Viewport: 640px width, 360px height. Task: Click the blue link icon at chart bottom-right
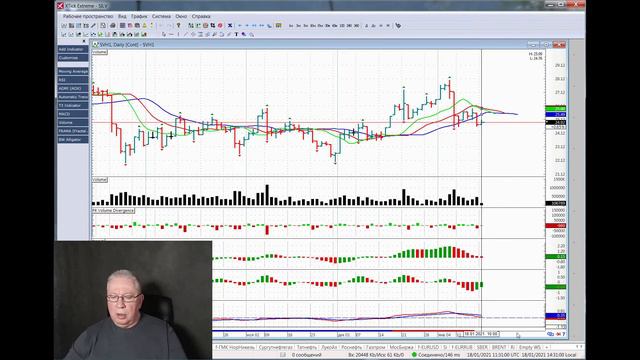tap(550, 334)
